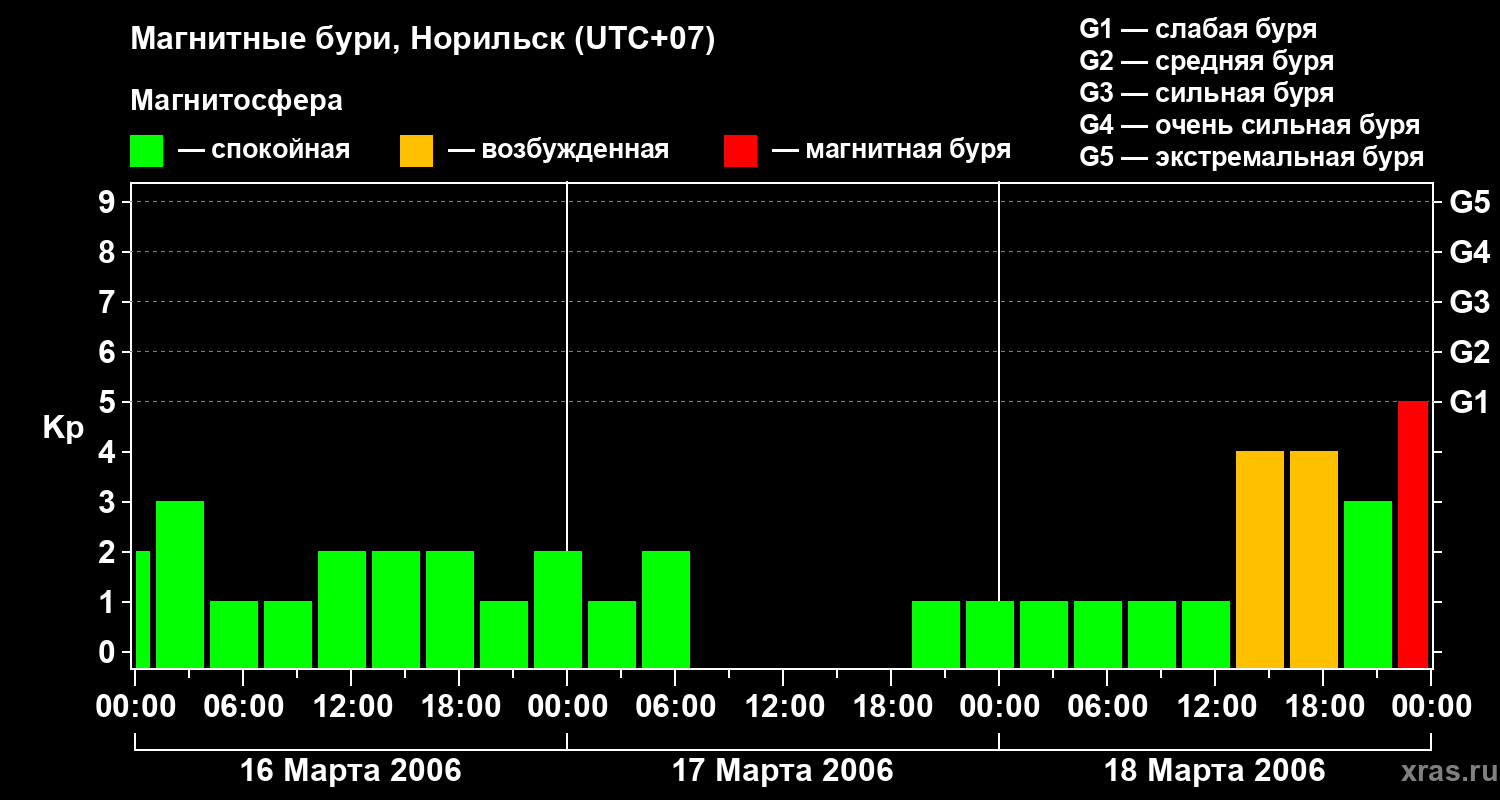Click the green 'спокойная' legend swatch
Viewport: 1500px width, 800px height.
[x=146, y=151]
